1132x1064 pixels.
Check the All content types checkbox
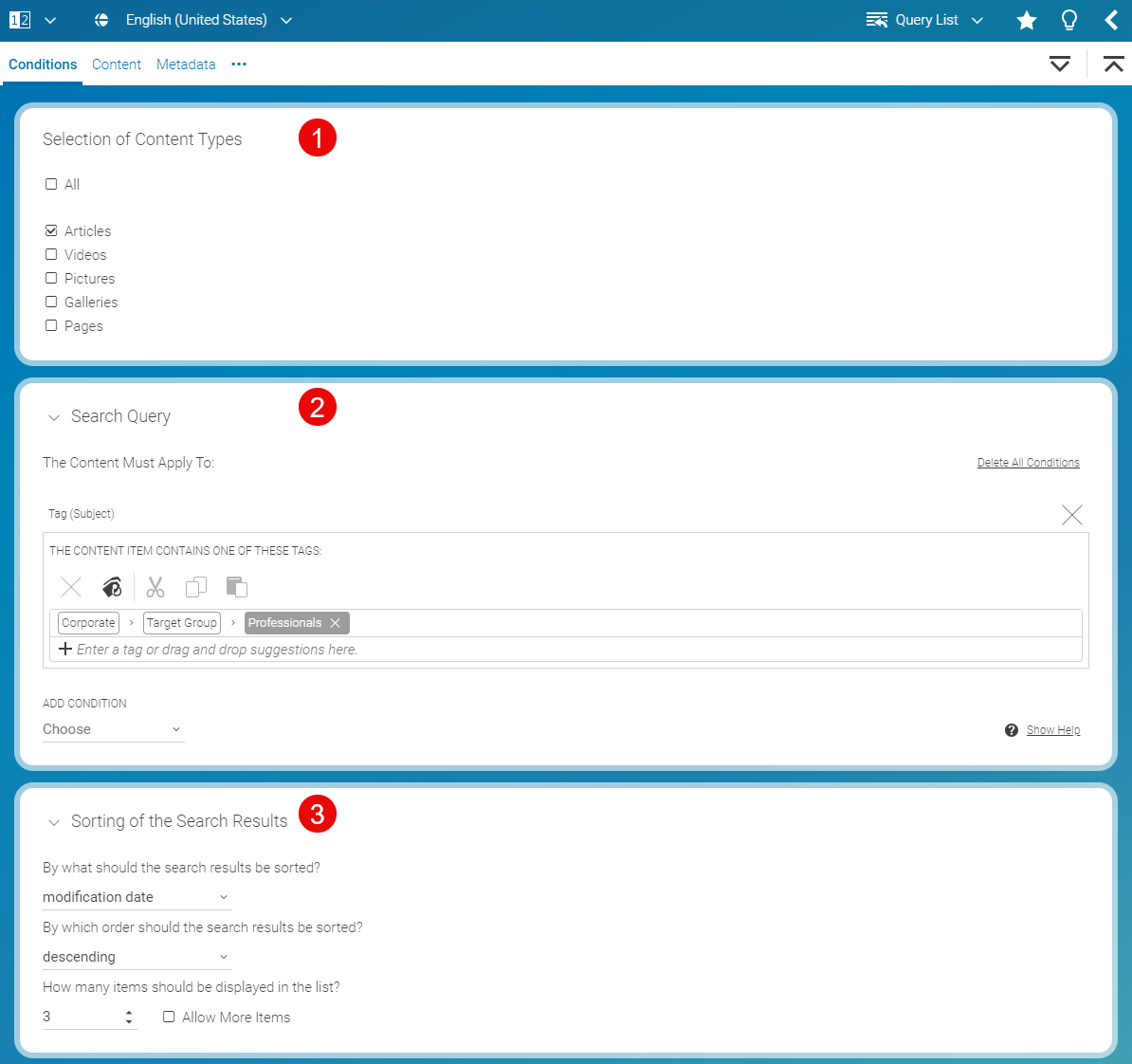coord(51,184)
